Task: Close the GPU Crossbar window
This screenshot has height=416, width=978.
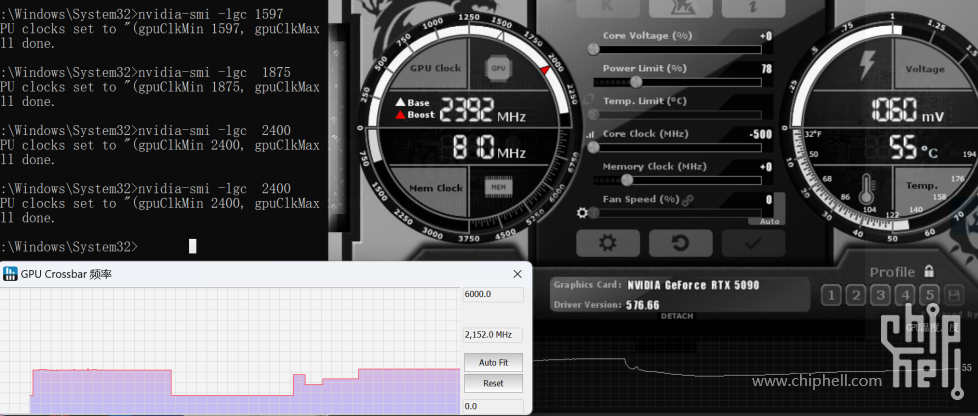Action: coord(517,274)
